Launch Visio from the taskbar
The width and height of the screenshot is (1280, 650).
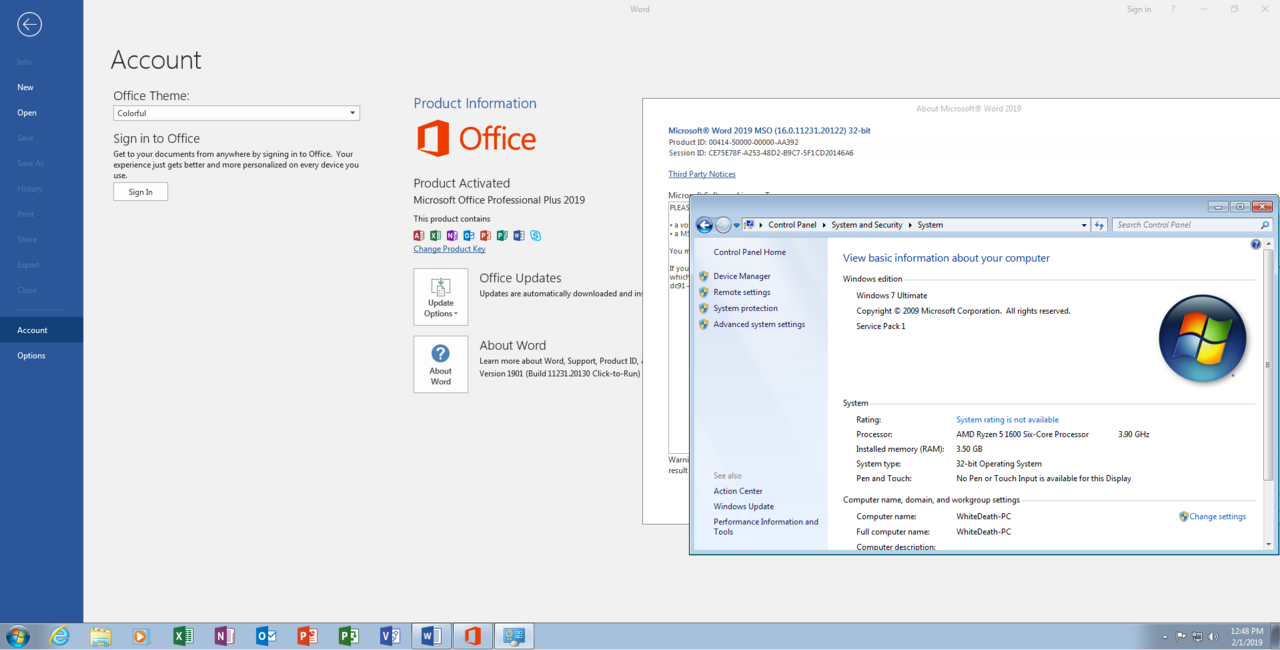click(390, 636)
